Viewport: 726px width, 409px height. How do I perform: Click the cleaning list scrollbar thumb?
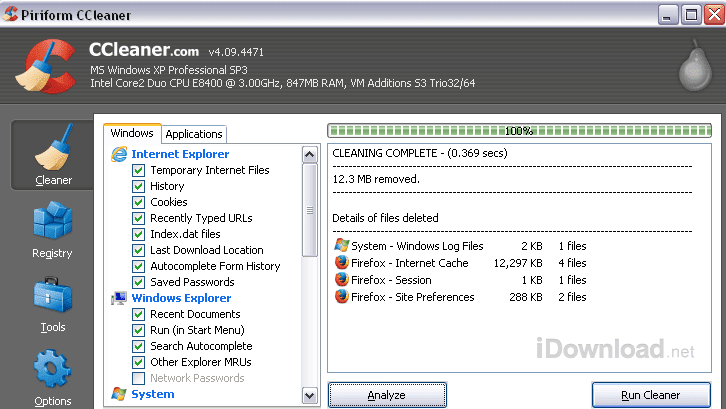[x=310, y=210]
